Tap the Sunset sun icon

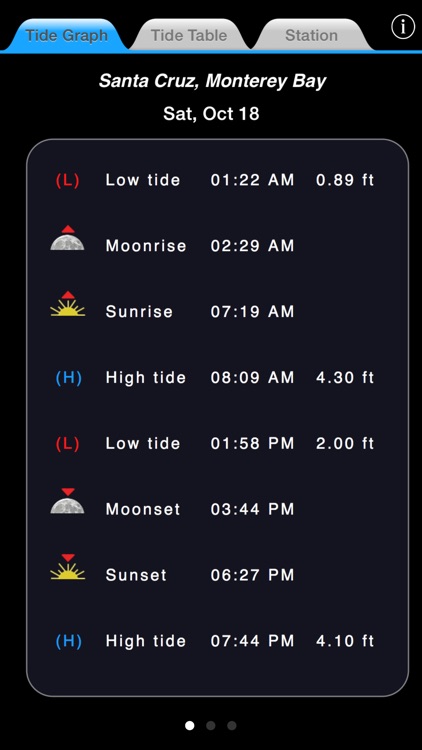click(x=67, y=567)
